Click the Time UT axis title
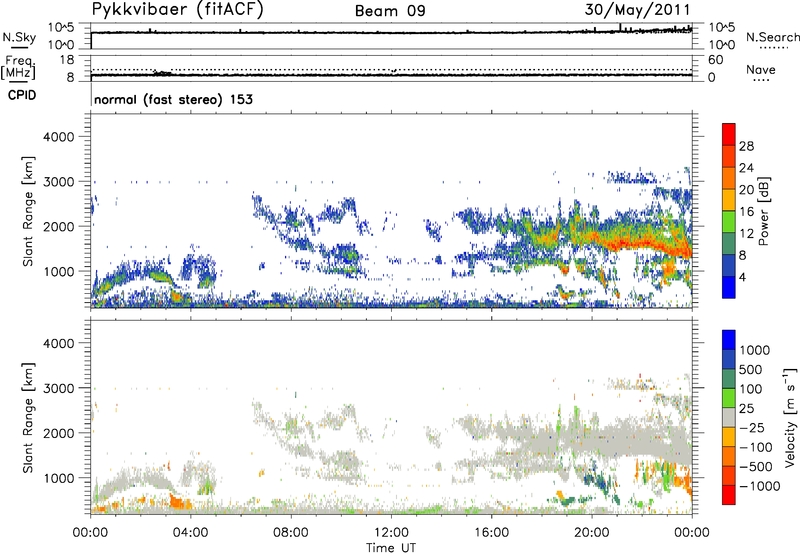The width and height of the screenshot is (800, 554). coord(391,547)
